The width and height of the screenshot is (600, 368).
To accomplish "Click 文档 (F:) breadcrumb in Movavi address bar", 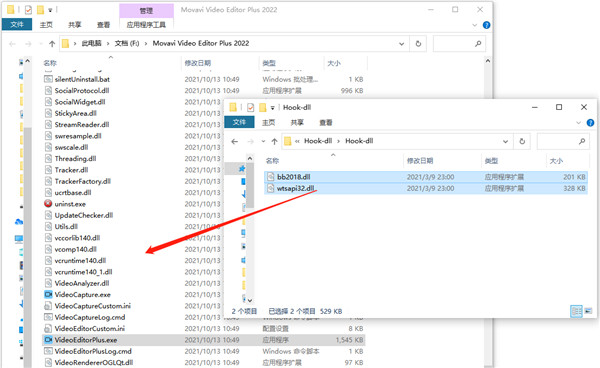I will (x=127, y=43).
